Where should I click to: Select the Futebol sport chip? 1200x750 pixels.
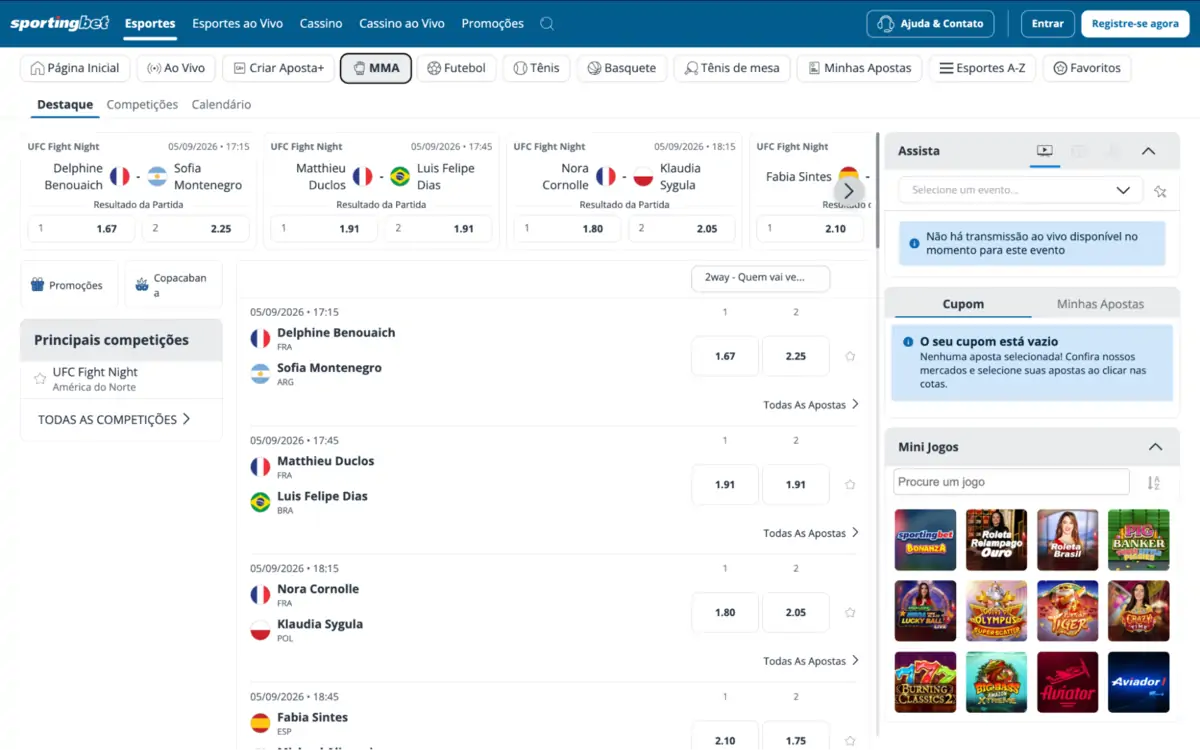tap(456, 68)
